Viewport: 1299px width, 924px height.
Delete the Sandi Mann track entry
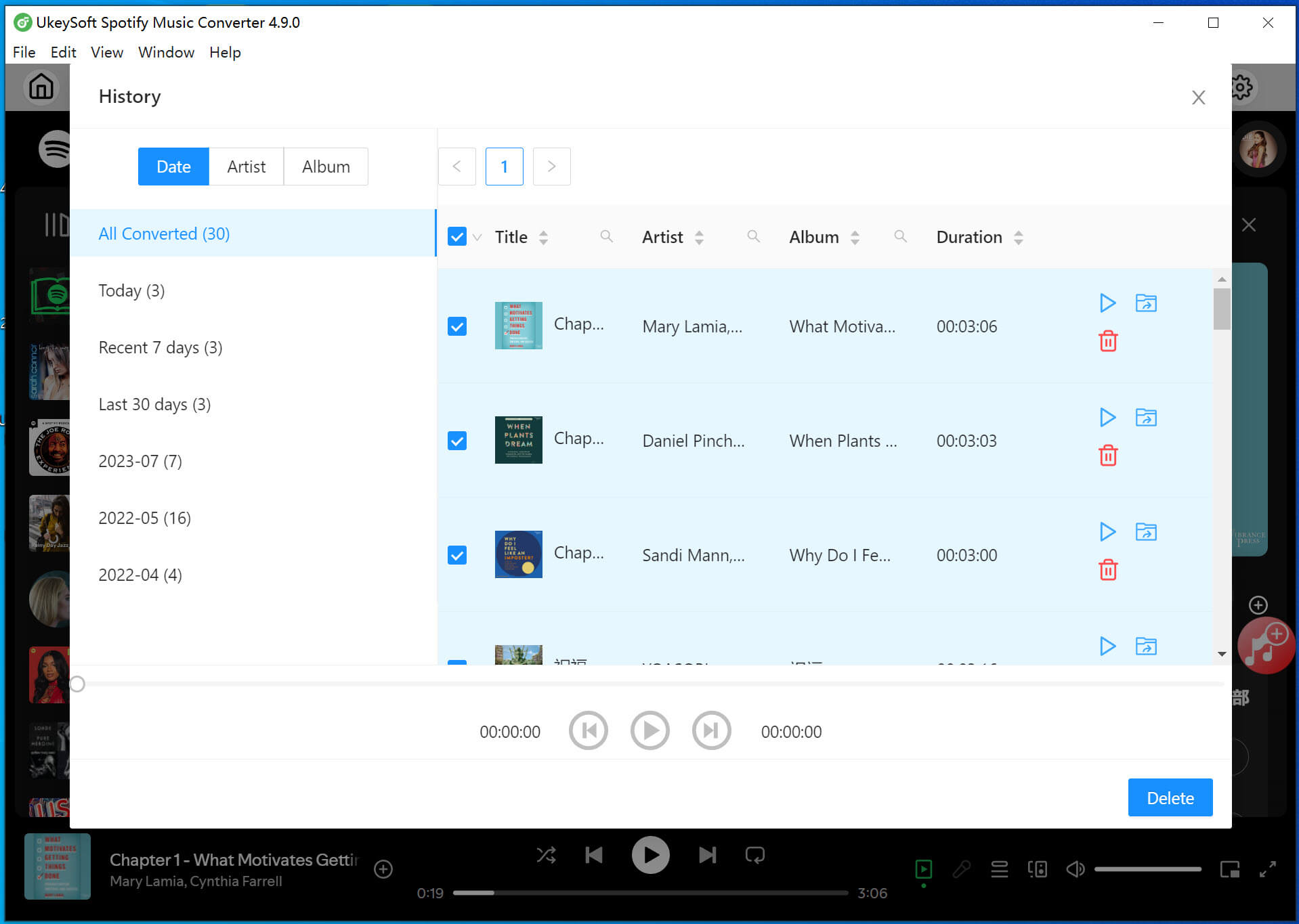(x=1108, y=569)
